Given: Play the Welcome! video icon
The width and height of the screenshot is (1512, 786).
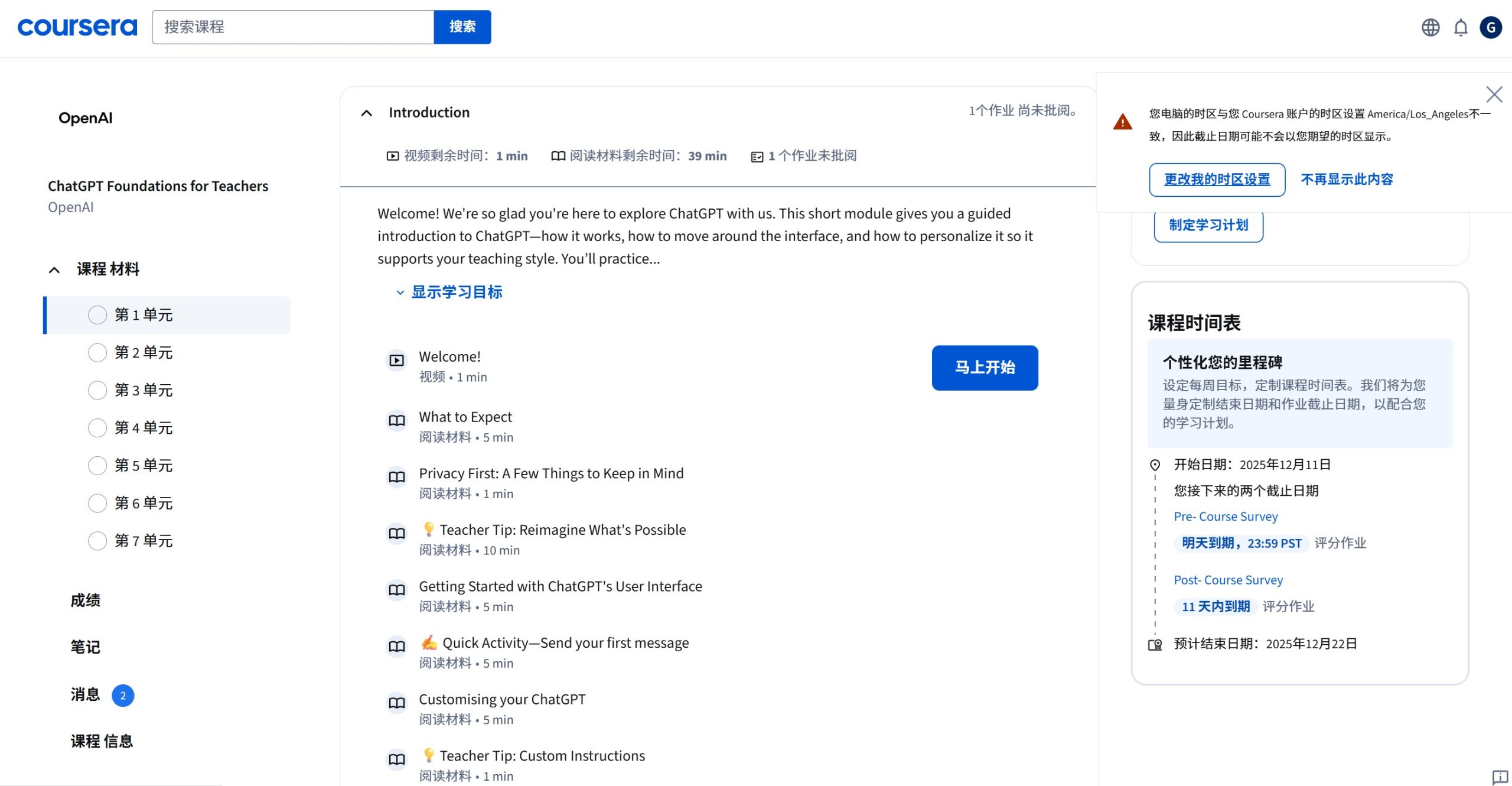Looking at the screenshot, I should 396,360.
